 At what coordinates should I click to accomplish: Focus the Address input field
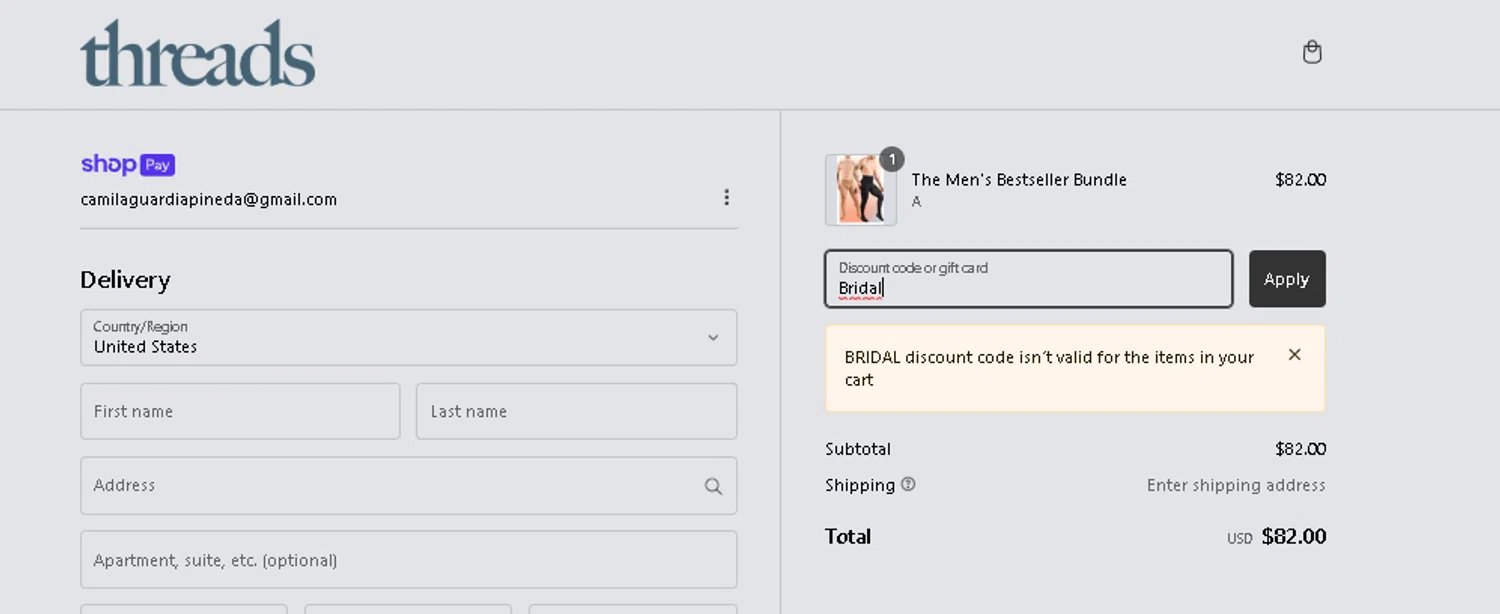click(x=390, y=486)
